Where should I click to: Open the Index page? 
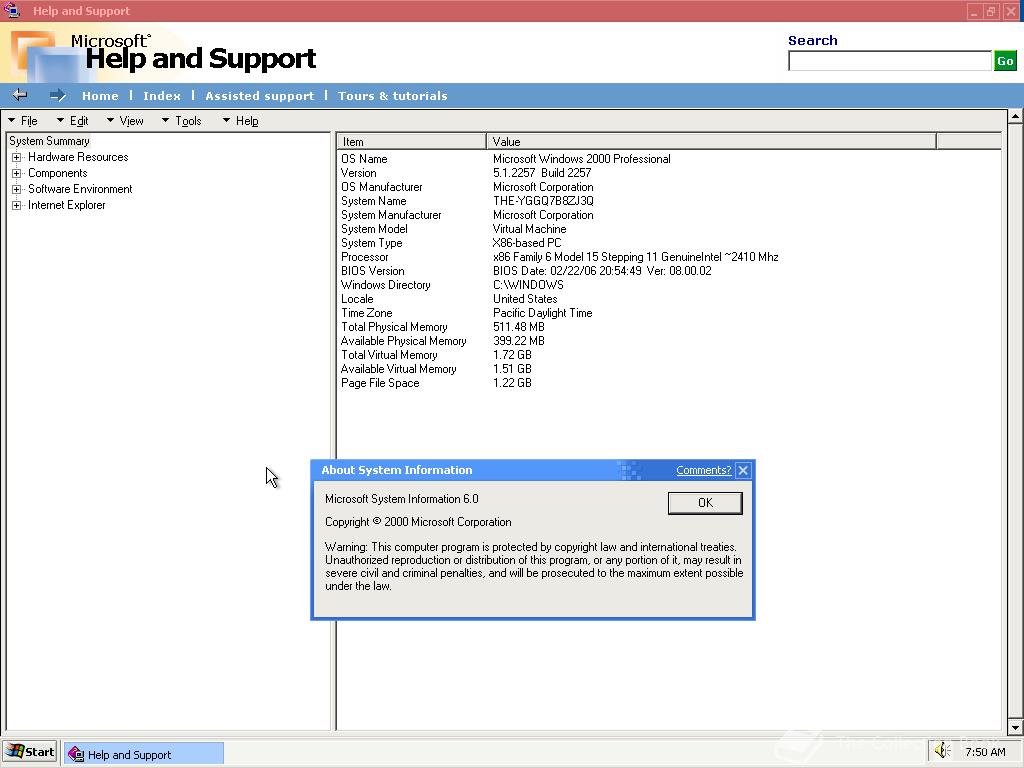click(x=162, y=96)
